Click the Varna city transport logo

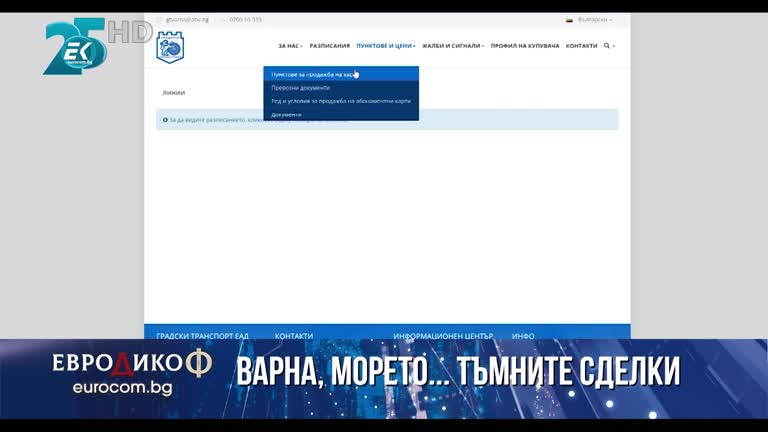point(170,47)
